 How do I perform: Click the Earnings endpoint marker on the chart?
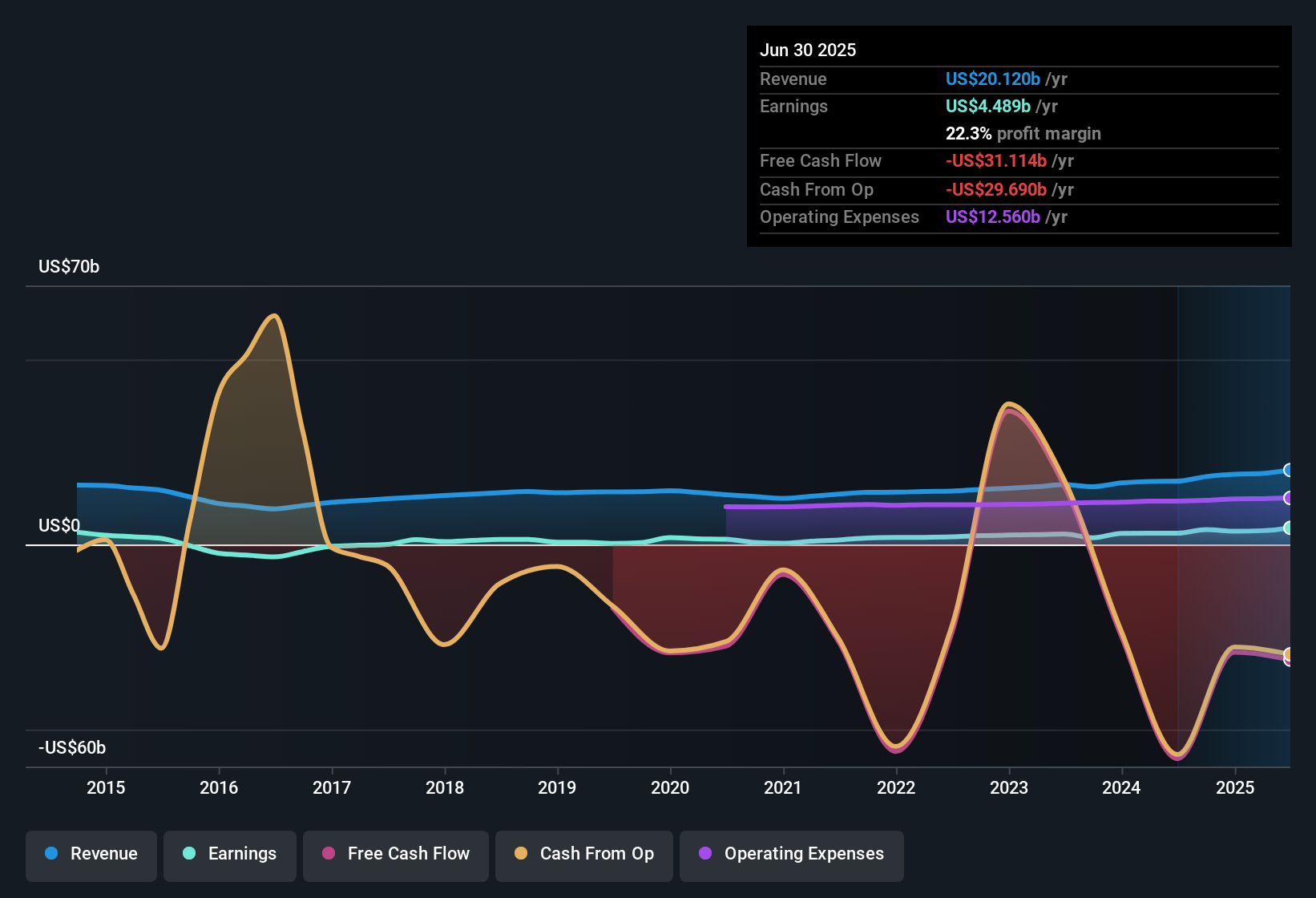[x=1289, y=528]
